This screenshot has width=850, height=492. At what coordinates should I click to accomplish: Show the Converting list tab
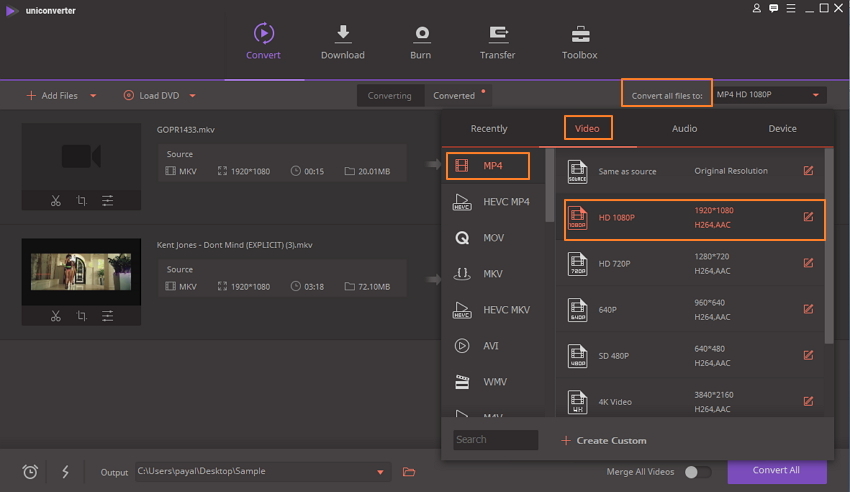coord(390,96)
